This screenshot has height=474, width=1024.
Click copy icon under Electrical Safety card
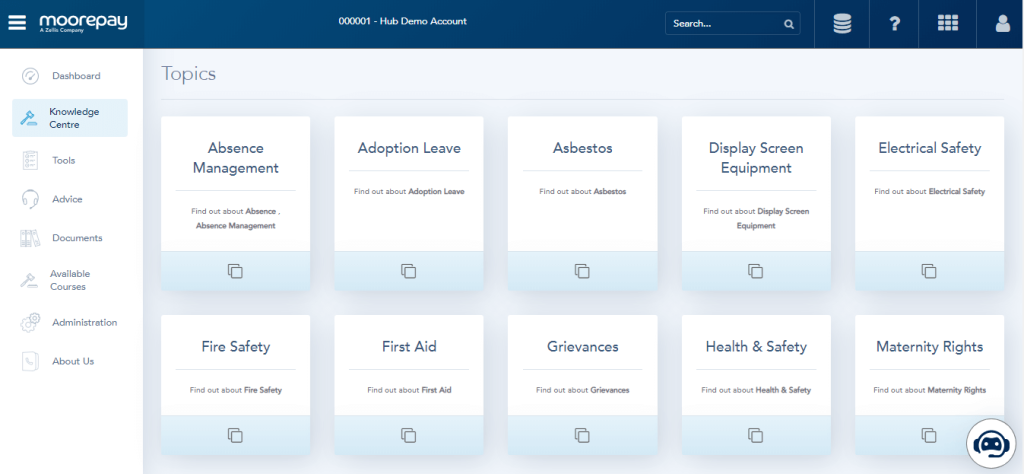(x=929, y=271)
